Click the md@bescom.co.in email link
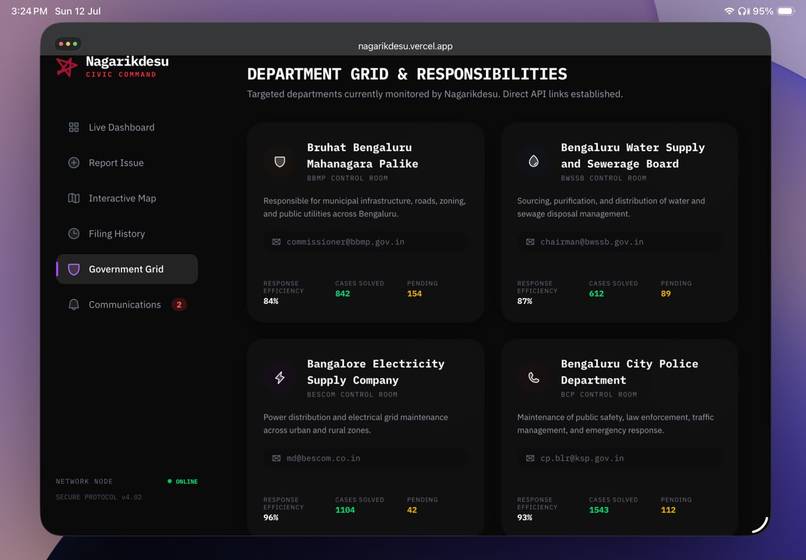The image size is (806, 560). (323, 458)
